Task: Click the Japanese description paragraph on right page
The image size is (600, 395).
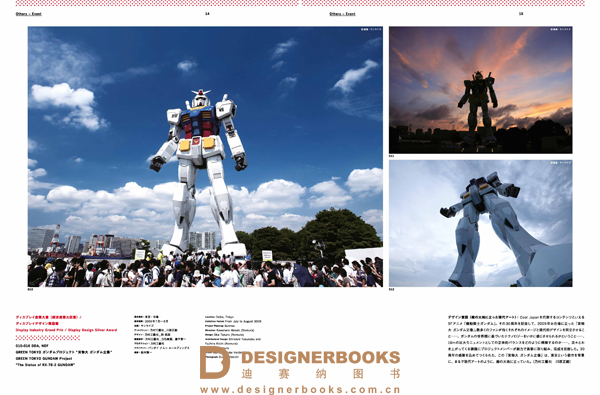Action: (516, 339)
